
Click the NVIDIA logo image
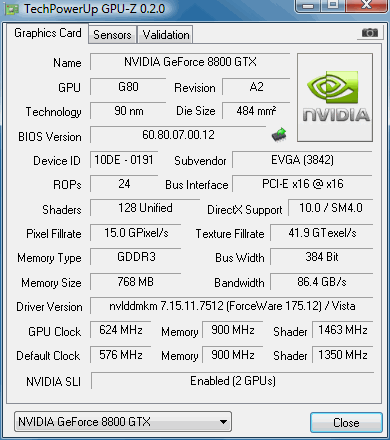pos(335,98)
